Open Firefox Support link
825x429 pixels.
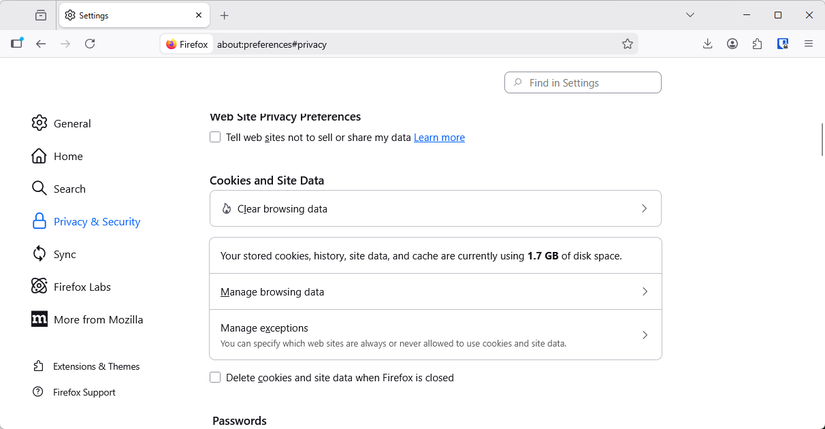pyautogui.click(x=74, y=392)
